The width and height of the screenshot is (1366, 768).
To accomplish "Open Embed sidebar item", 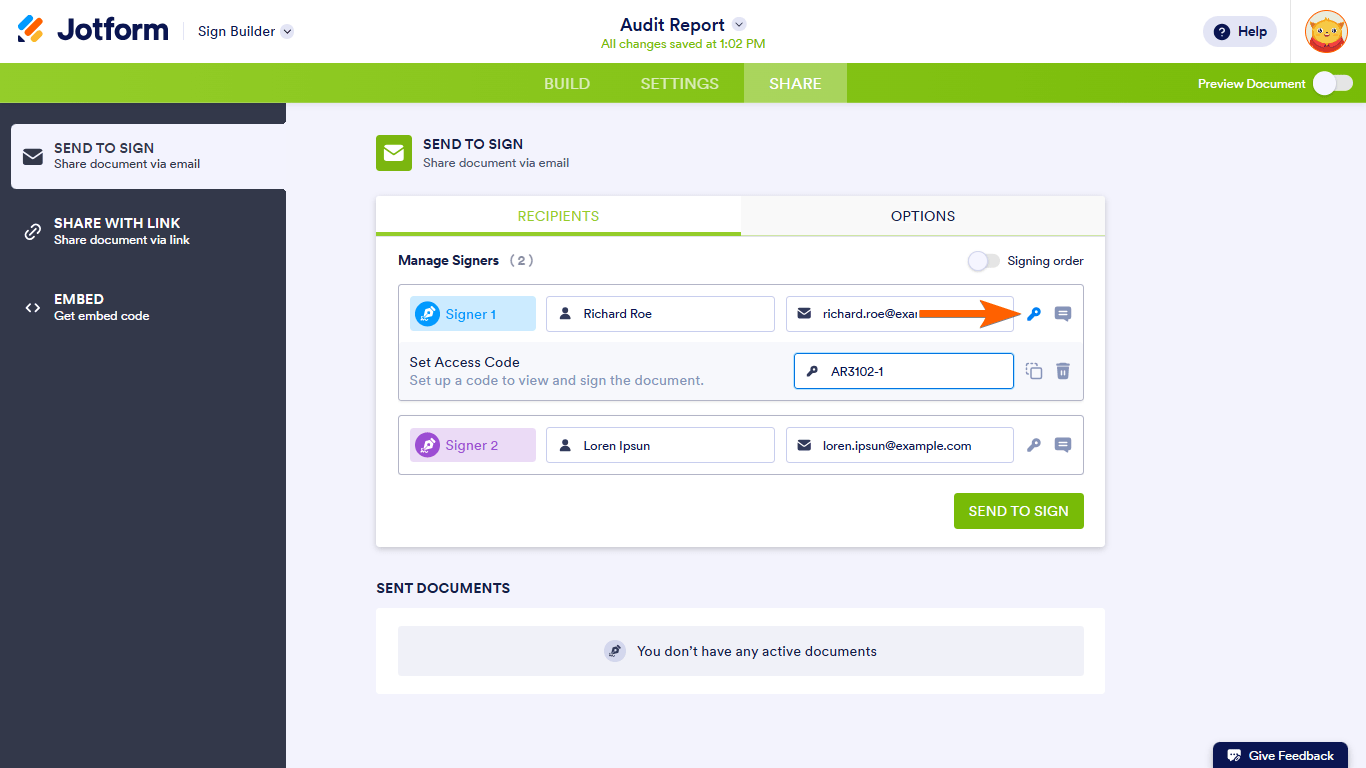I will pyautogui.click(x=148, y=307).
